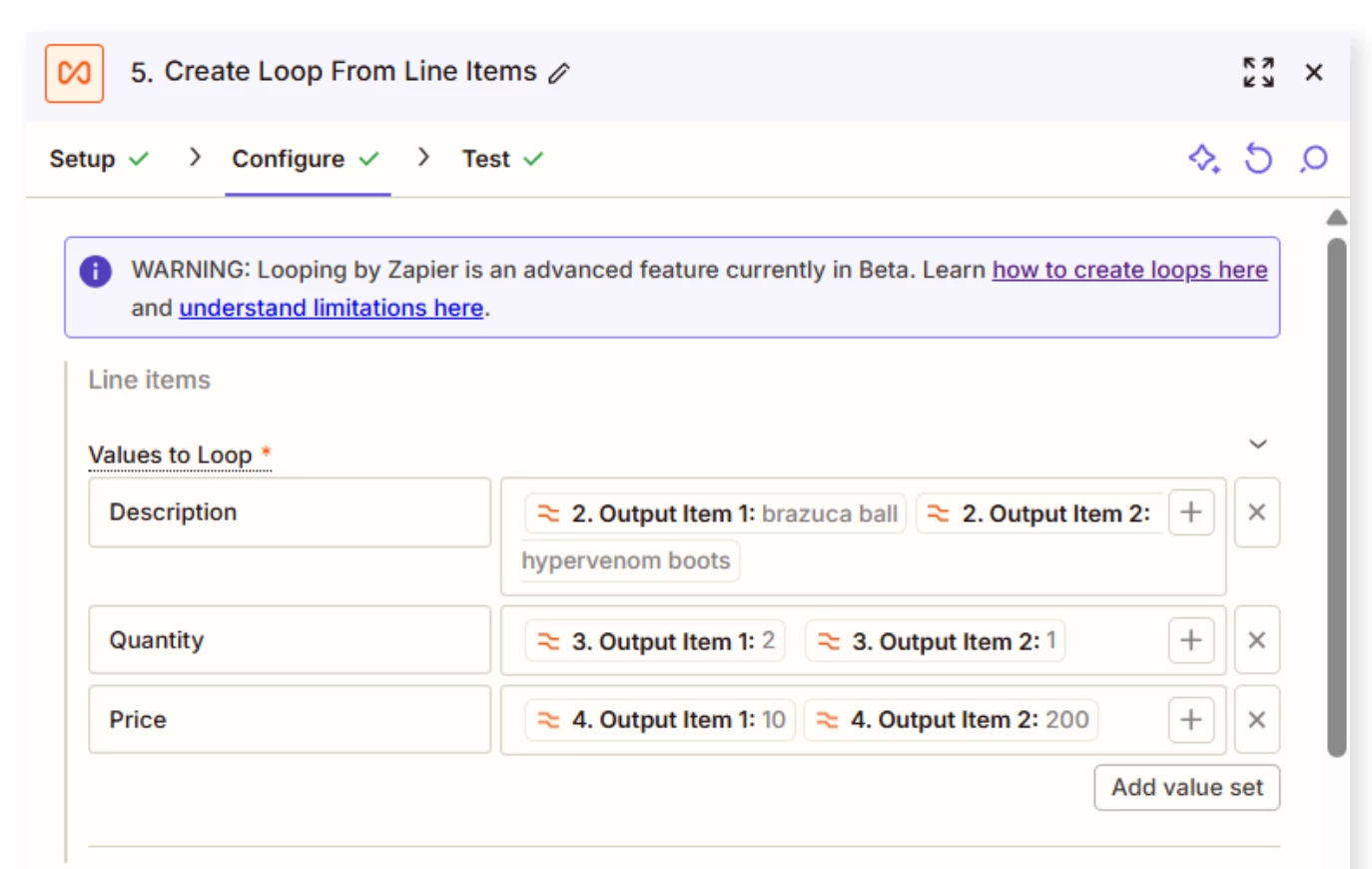The width and height of the screenshot is (1372, 869).
Task: Remove the Price value row
Action: coord(1257,719)
